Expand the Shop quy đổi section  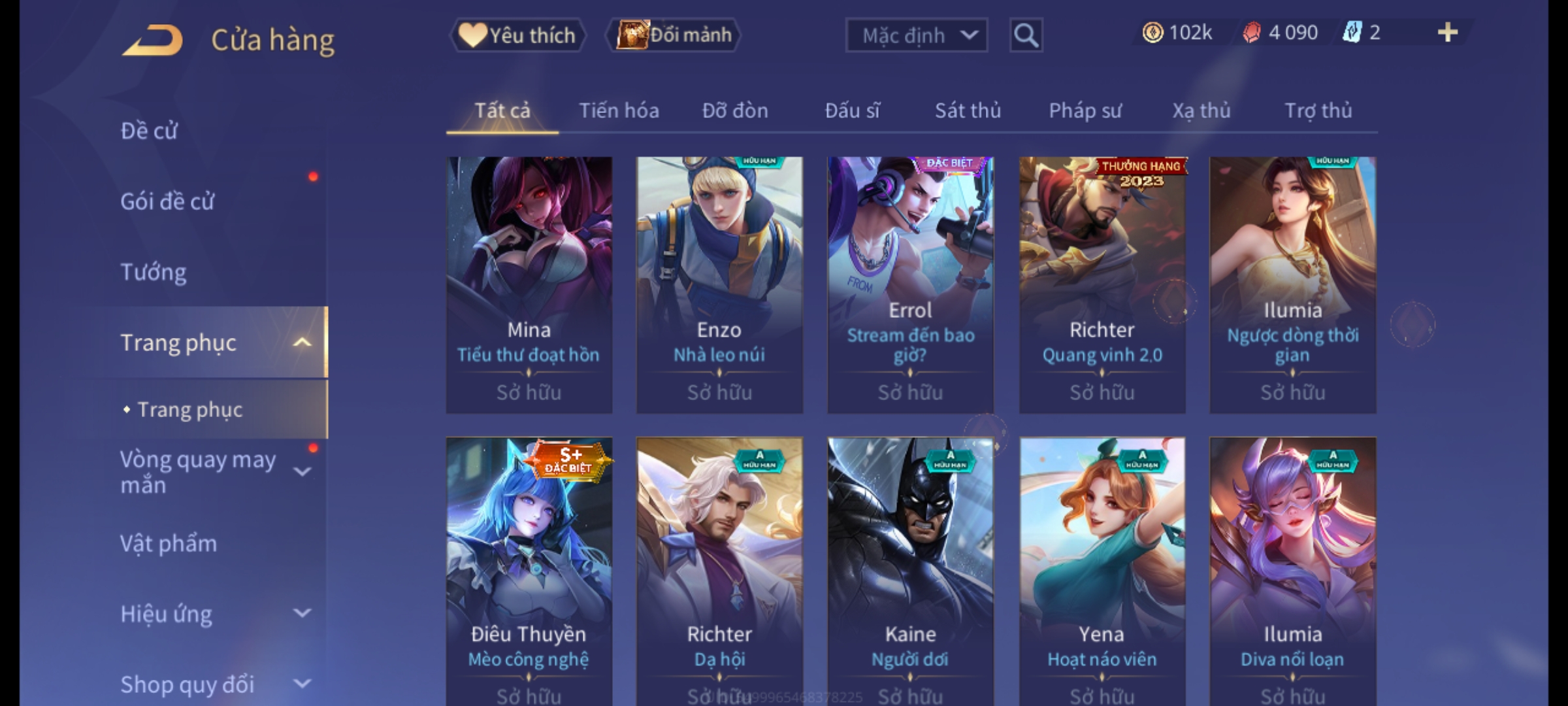[x=302, y=684]
